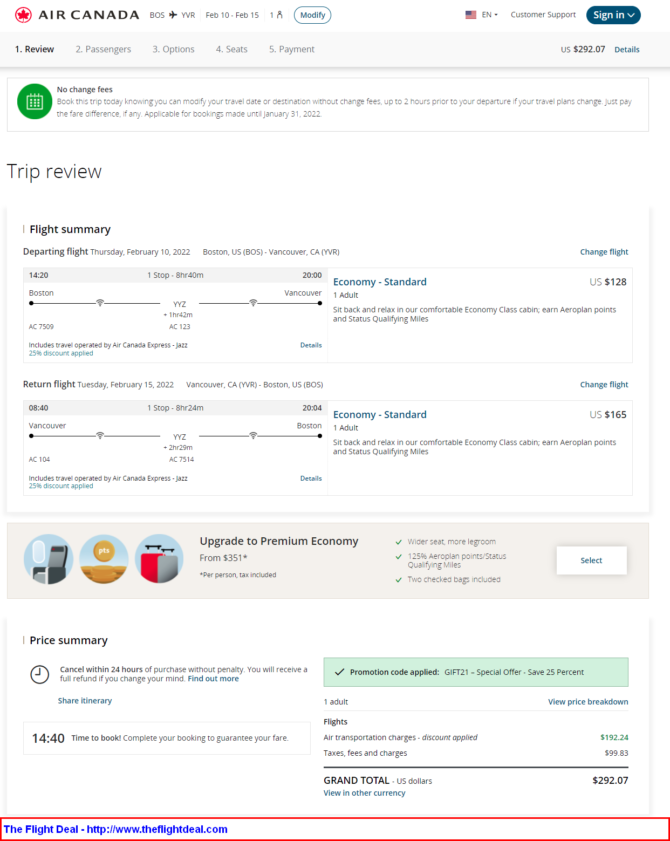Go to the 4. Seats step
The height and width of the screenshot is (841, 670).
click(x=232, y=49)
